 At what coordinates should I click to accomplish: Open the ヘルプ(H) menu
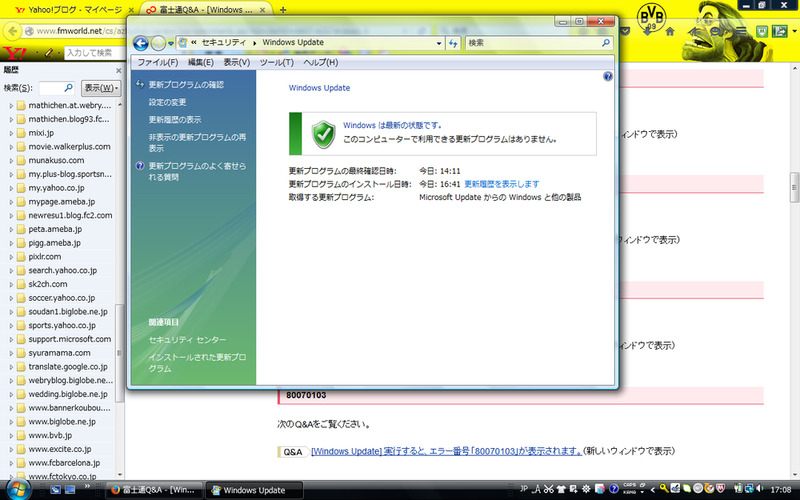320,62
